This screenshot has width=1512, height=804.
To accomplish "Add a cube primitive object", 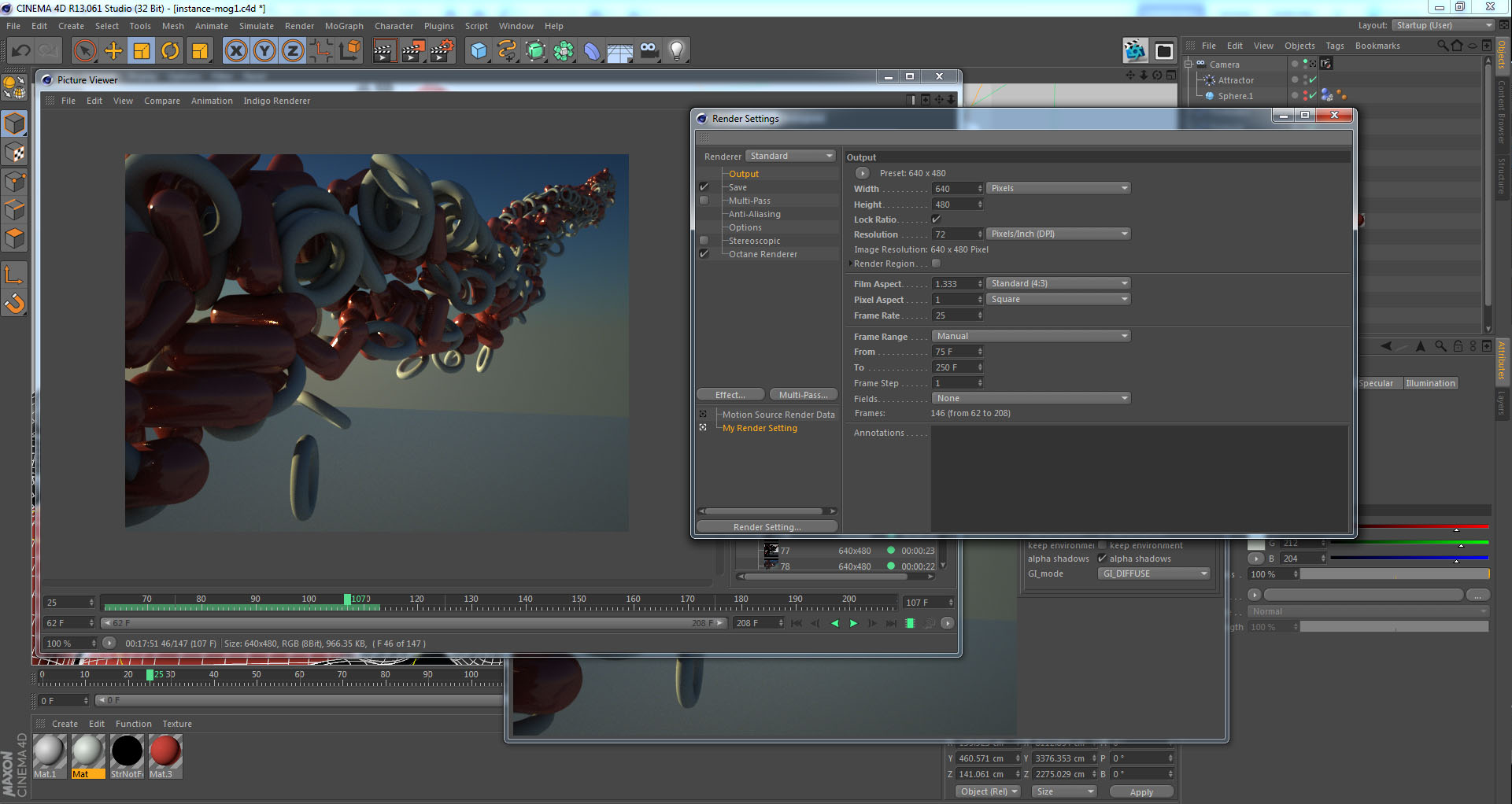I will click(478, 51).
